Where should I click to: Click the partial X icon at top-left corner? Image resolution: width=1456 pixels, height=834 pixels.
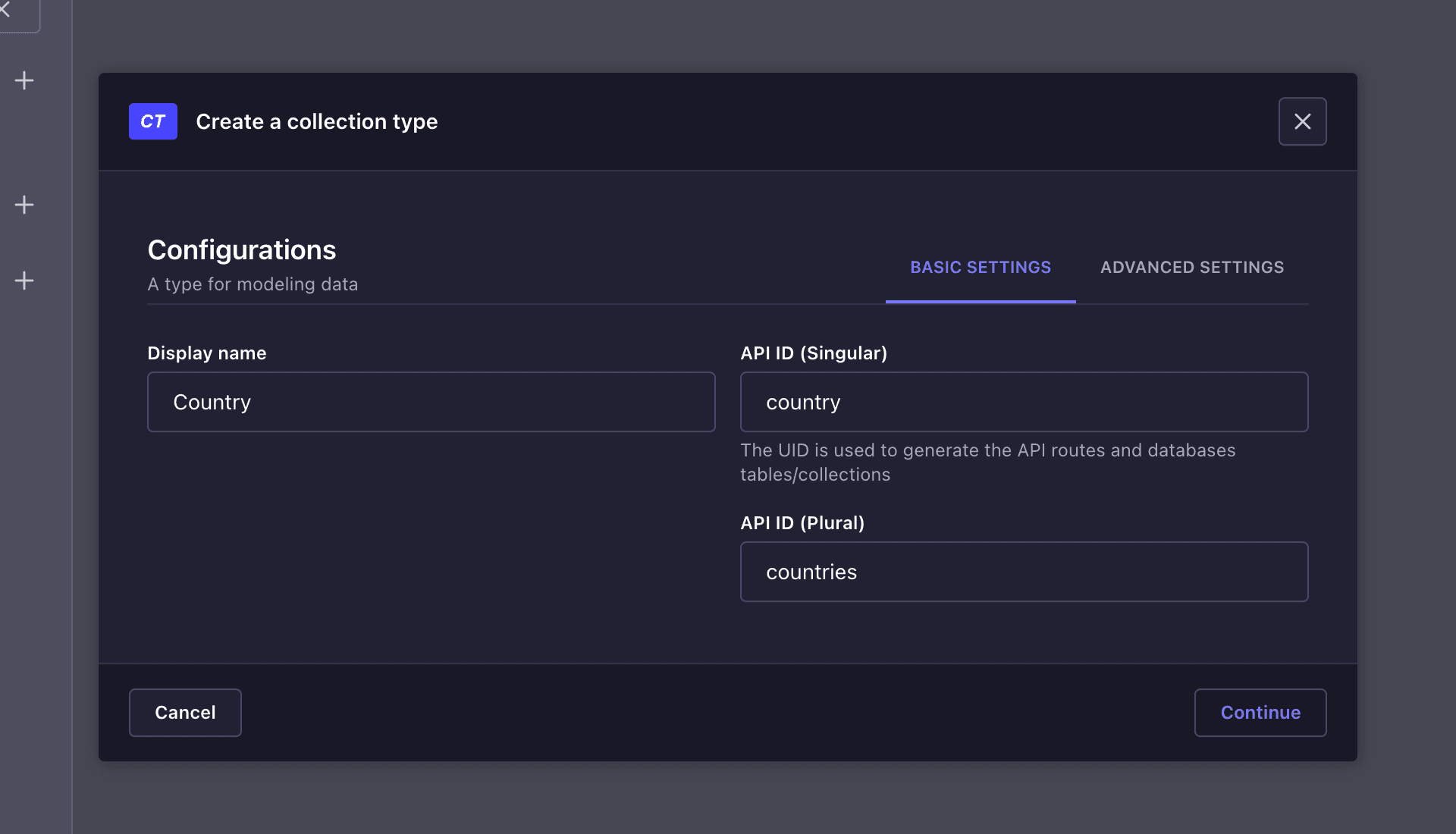tap(6, 9)
